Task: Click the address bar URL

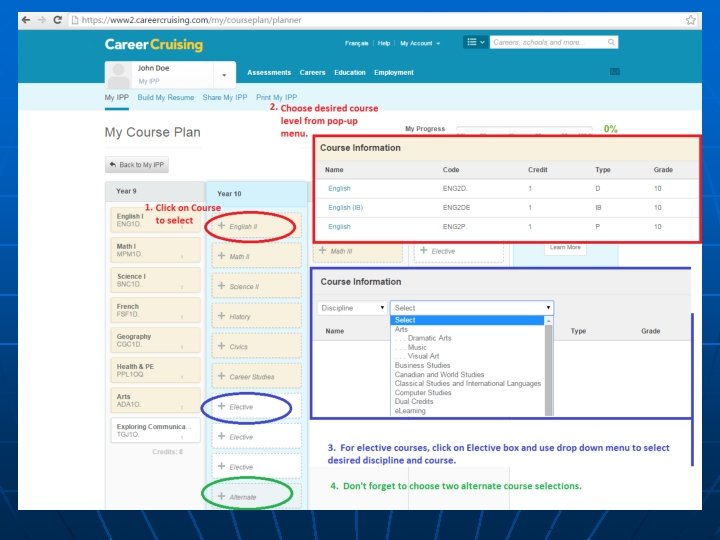Action: click(191, 20)
